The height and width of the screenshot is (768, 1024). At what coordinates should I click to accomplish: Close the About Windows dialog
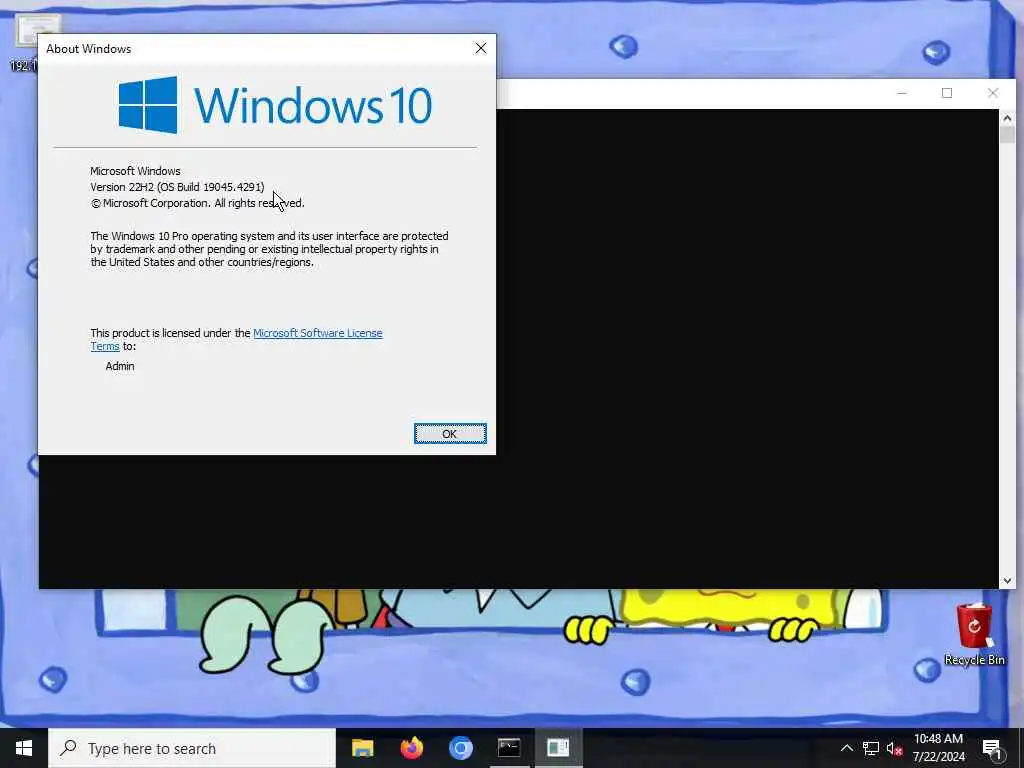pos(481,48)
